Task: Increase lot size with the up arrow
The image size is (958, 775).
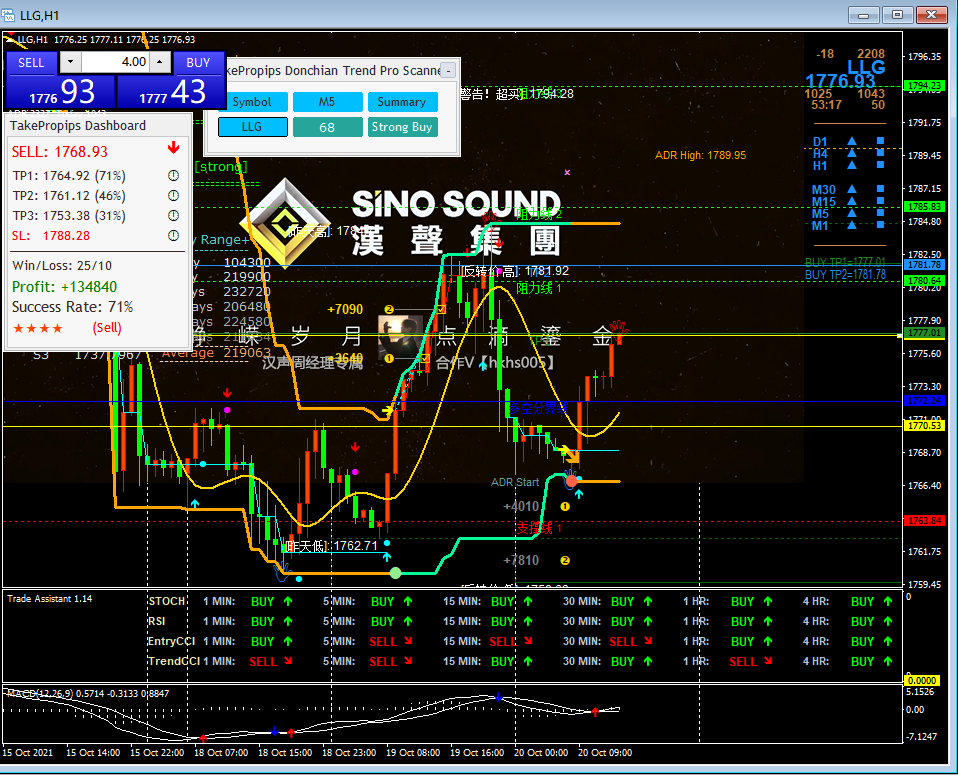Action: point(159,62)
